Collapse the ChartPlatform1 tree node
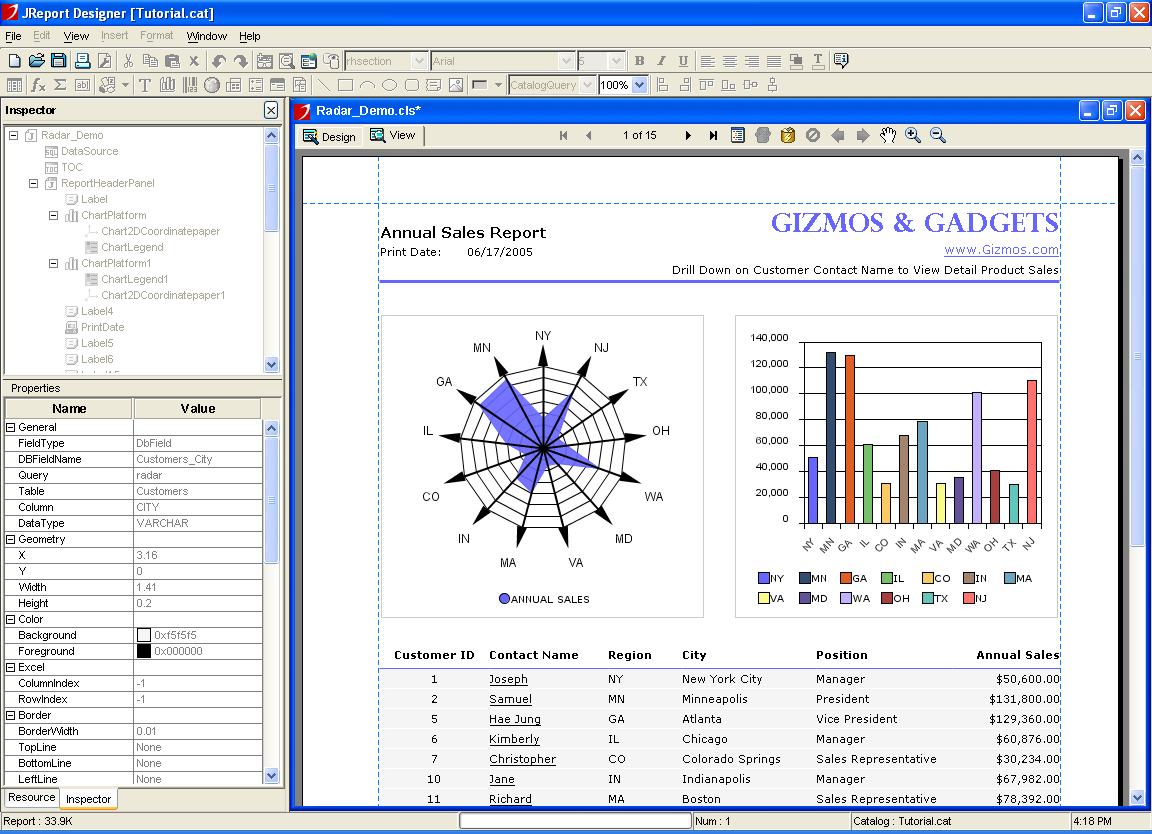 [53, 263]
